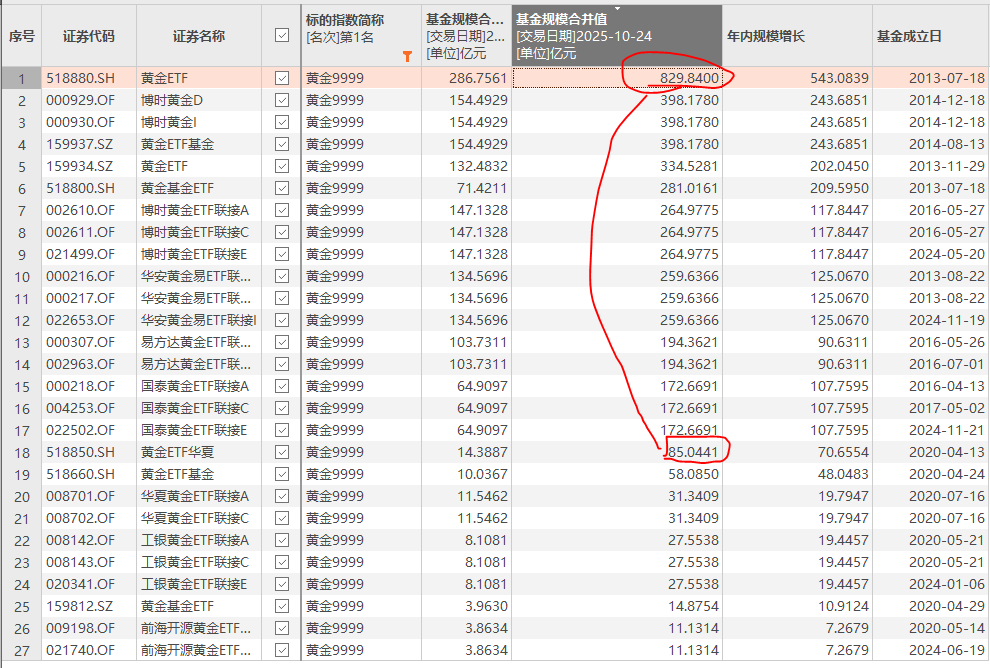Click security code 004253.OF
The image size is (990, 668).
(80, 408)
